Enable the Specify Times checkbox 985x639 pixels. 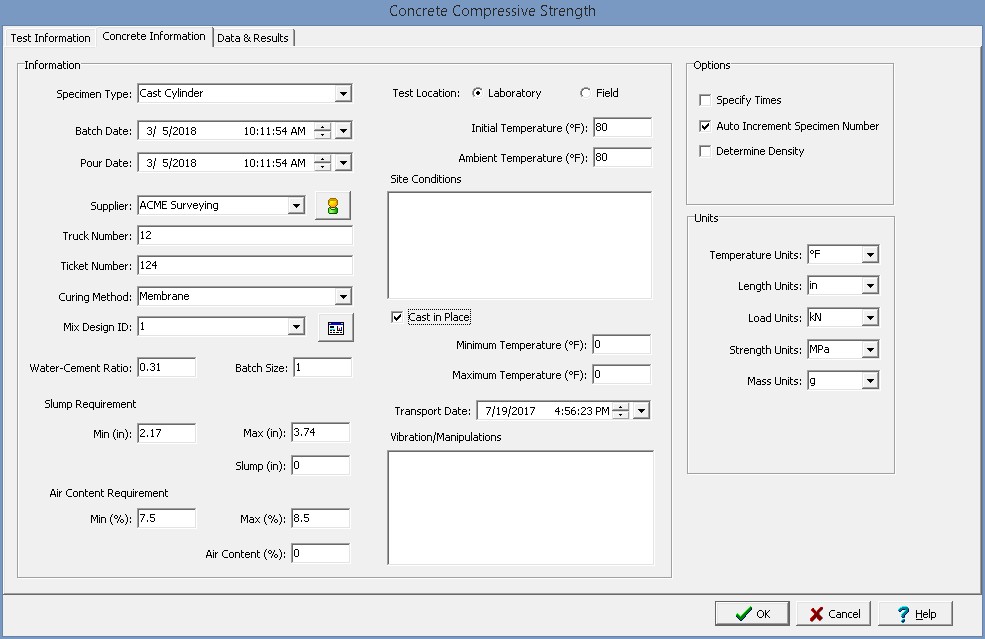click(x=706, y=100)
